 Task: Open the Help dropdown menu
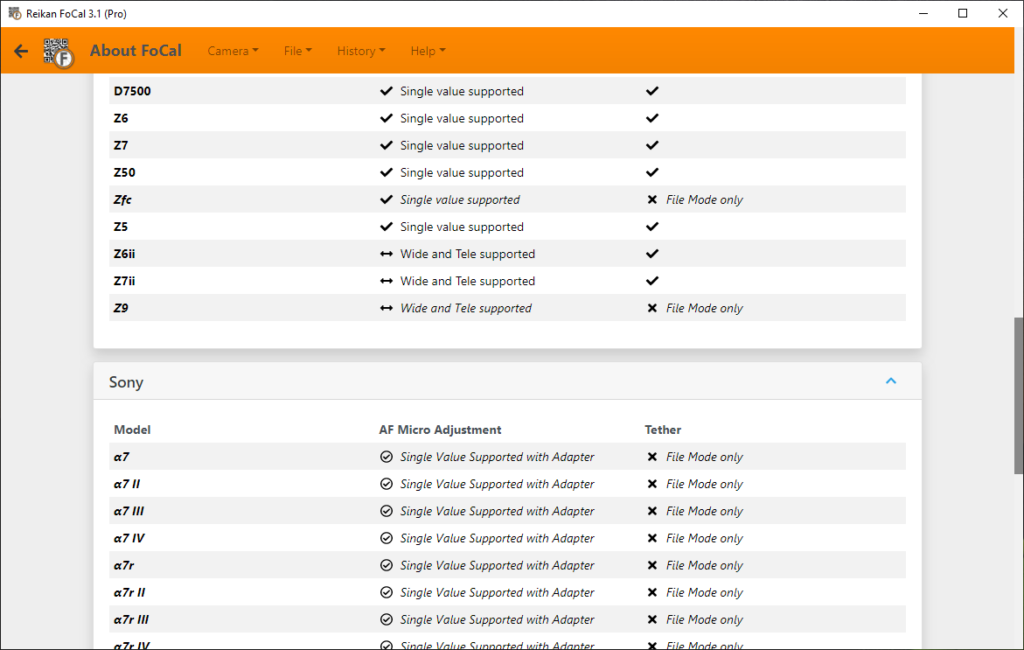click(x=428, y=51)
